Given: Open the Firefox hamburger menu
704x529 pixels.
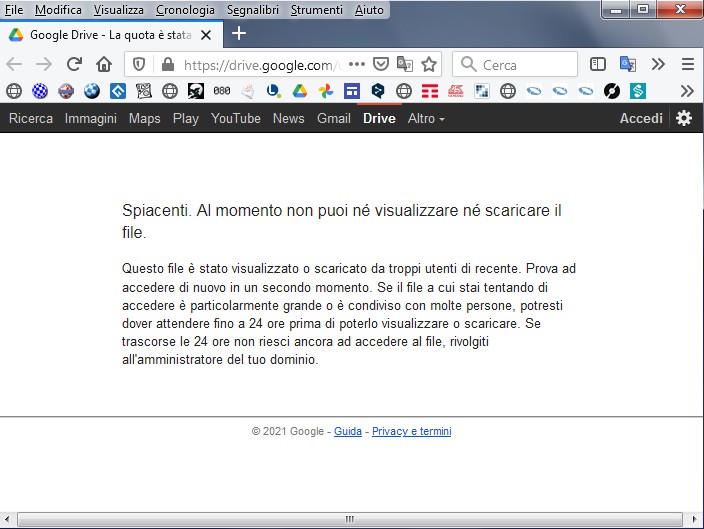Looking at the screenshot, I should tap(688, 64).
